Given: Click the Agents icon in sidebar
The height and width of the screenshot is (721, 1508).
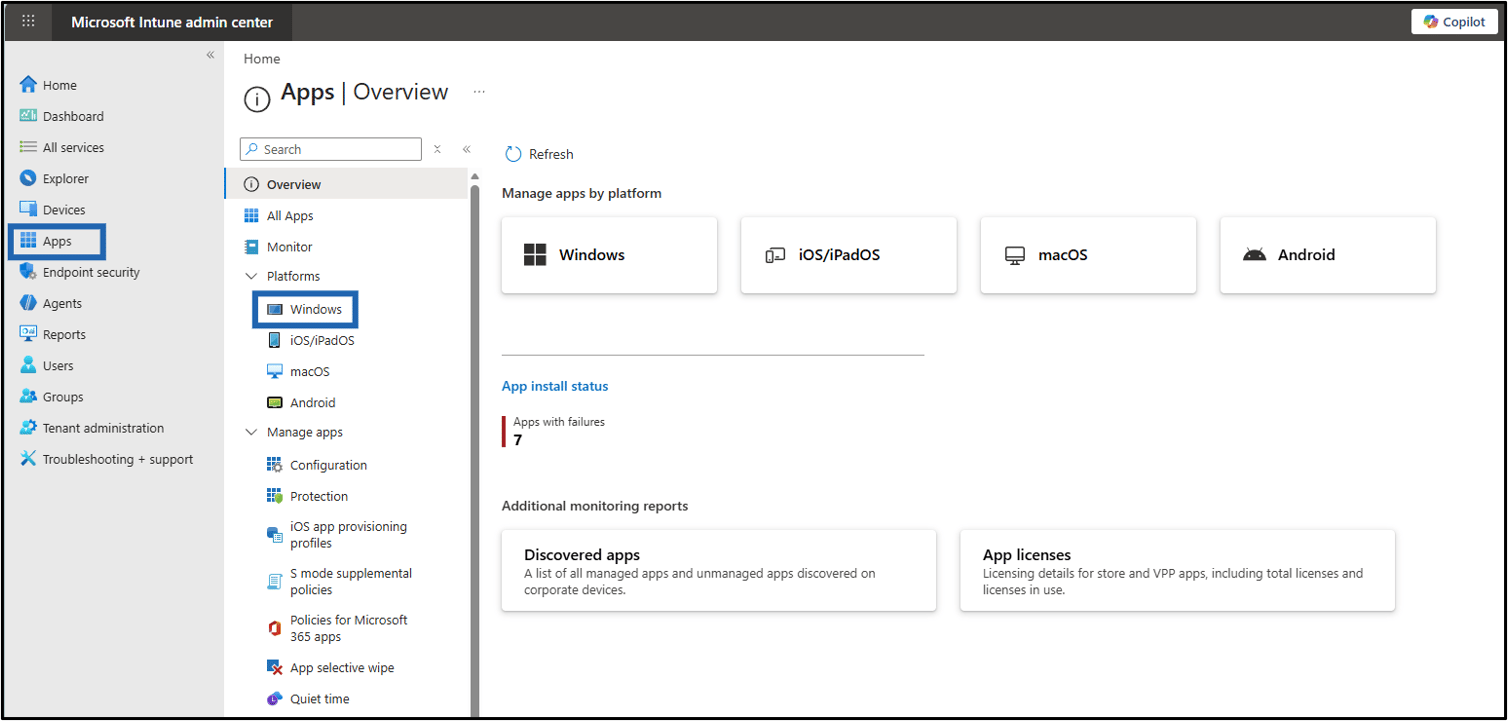Looking at the screenshot, I should [x=28, y=303].
